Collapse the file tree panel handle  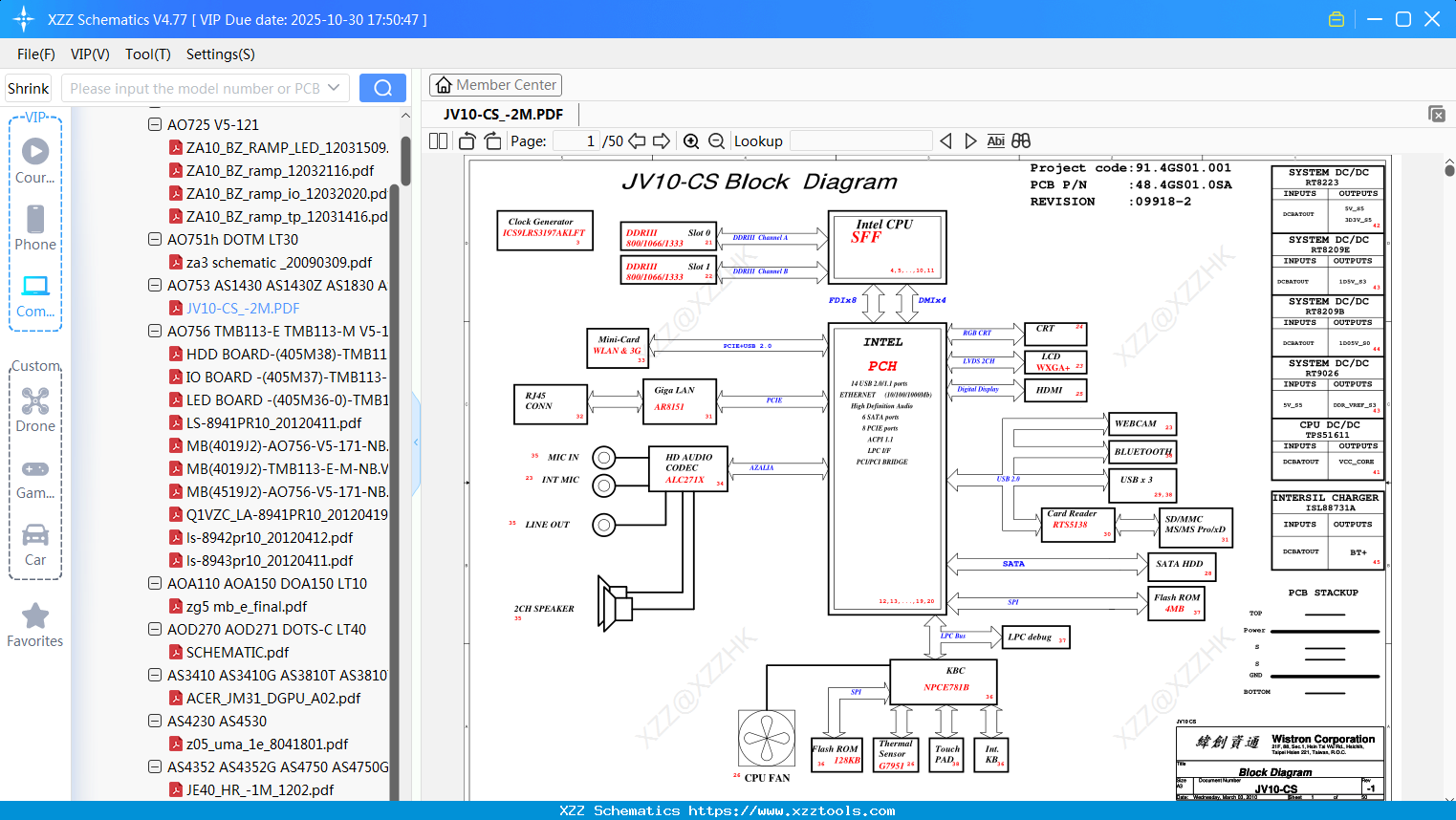(x=416, y=442)
